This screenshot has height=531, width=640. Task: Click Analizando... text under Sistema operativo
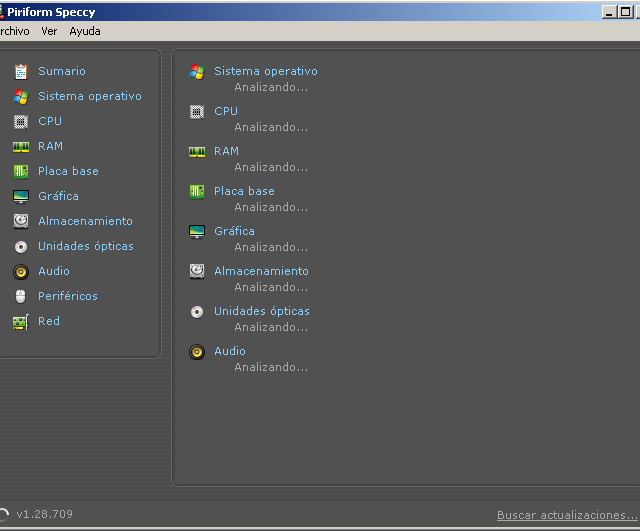[271, 87]
